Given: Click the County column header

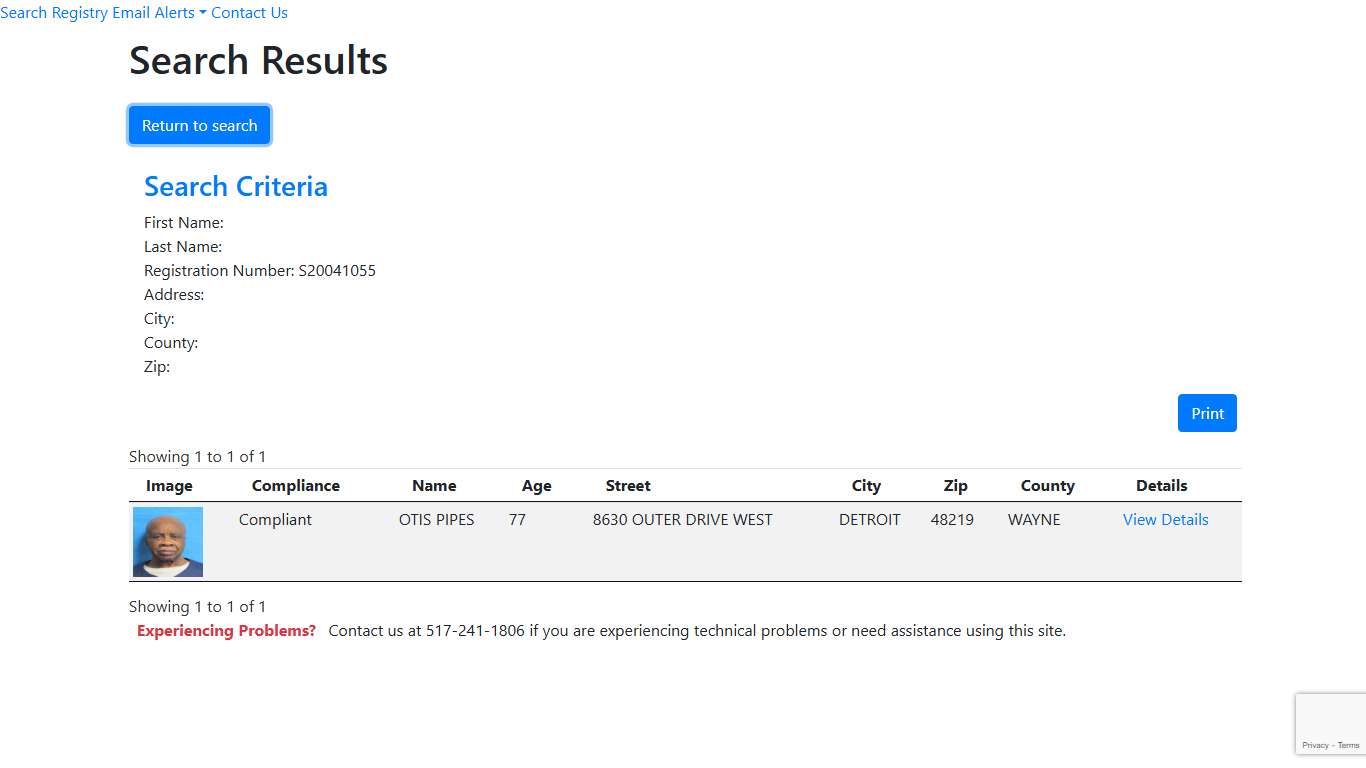Looking at the screenshot, I should tap(1047, 486).
